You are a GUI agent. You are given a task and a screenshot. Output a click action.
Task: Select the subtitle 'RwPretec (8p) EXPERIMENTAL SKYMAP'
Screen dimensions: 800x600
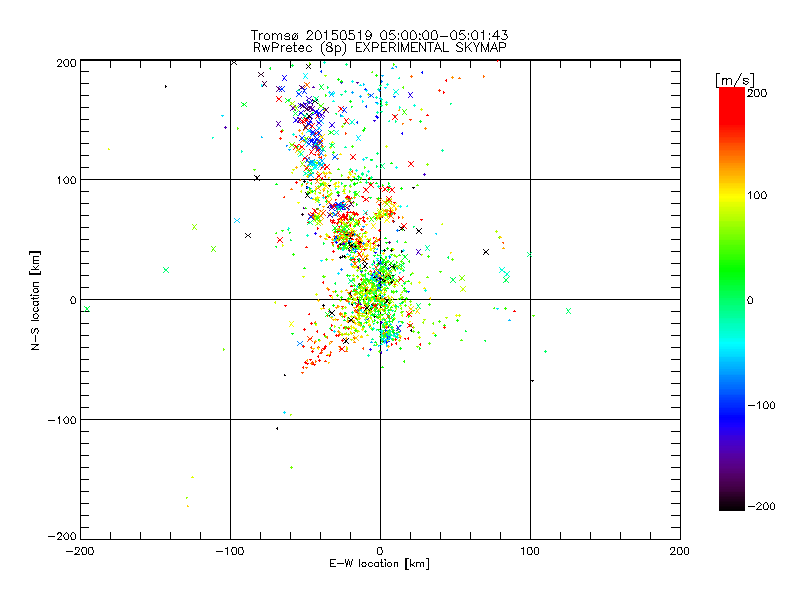point(379,47)
